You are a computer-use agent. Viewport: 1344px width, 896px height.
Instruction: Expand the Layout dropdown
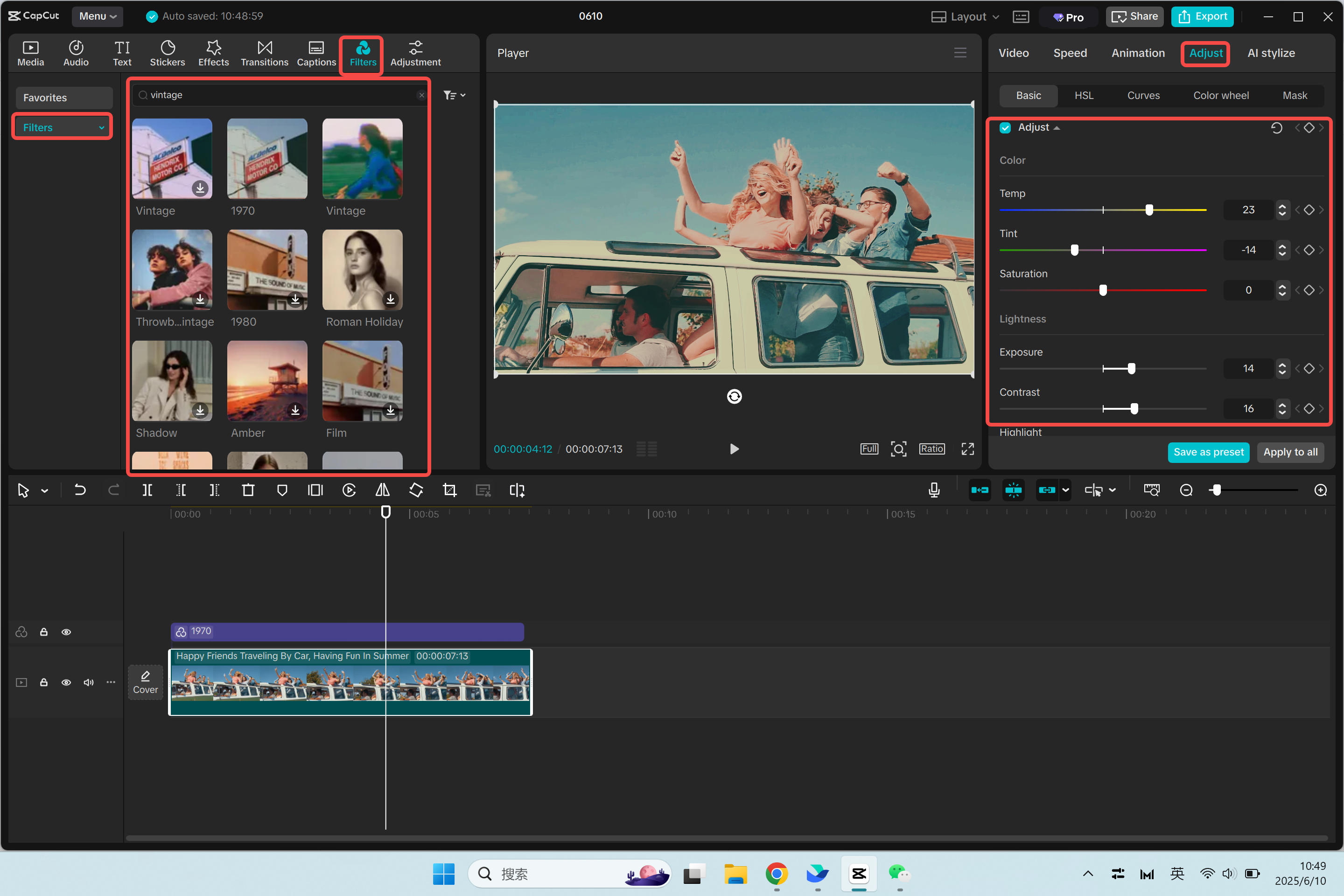[x=966, y=17]
